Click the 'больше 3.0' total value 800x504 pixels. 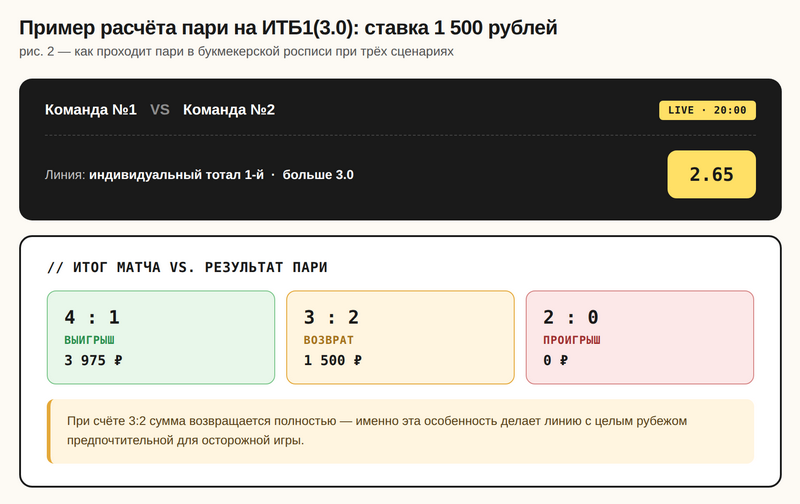(318, 175)
